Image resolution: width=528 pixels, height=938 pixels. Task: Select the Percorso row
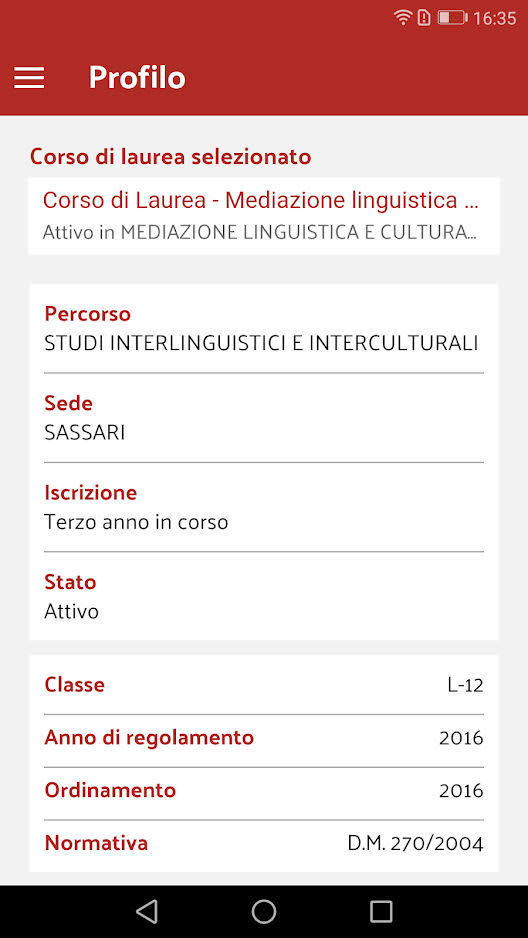(264, 328)
